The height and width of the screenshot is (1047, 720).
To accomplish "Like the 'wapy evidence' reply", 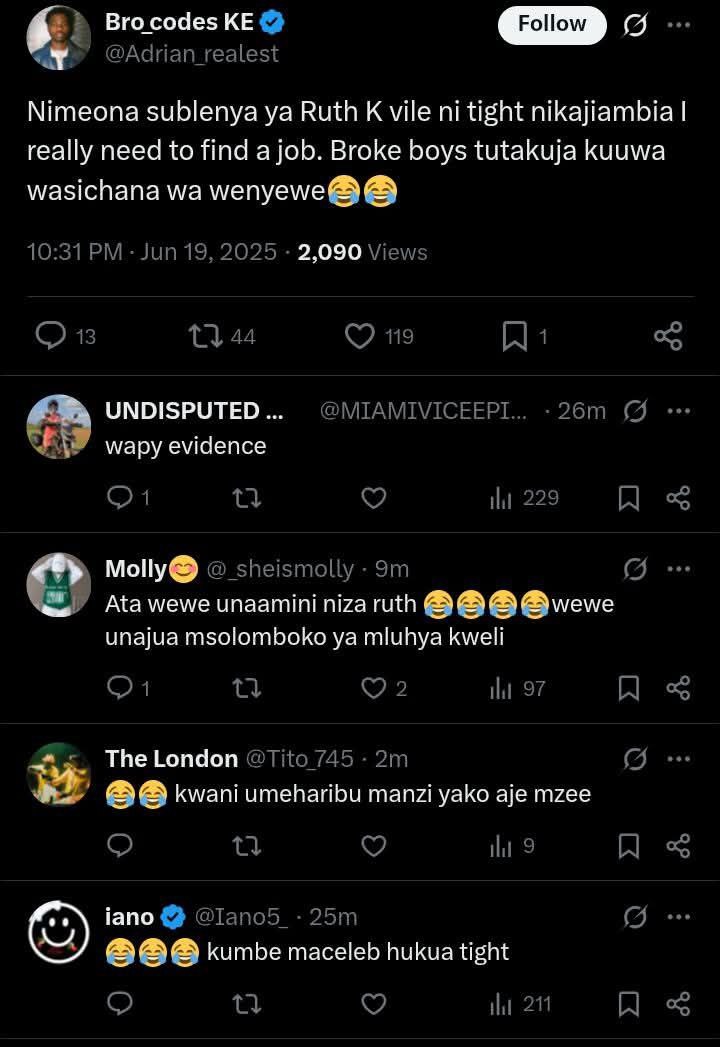I will (x=373, y=498).
